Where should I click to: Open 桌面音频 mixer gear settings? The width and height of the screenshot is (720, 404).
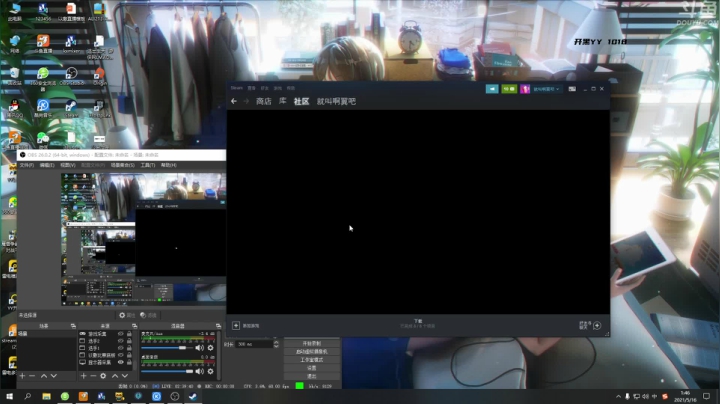coord(211,371)
